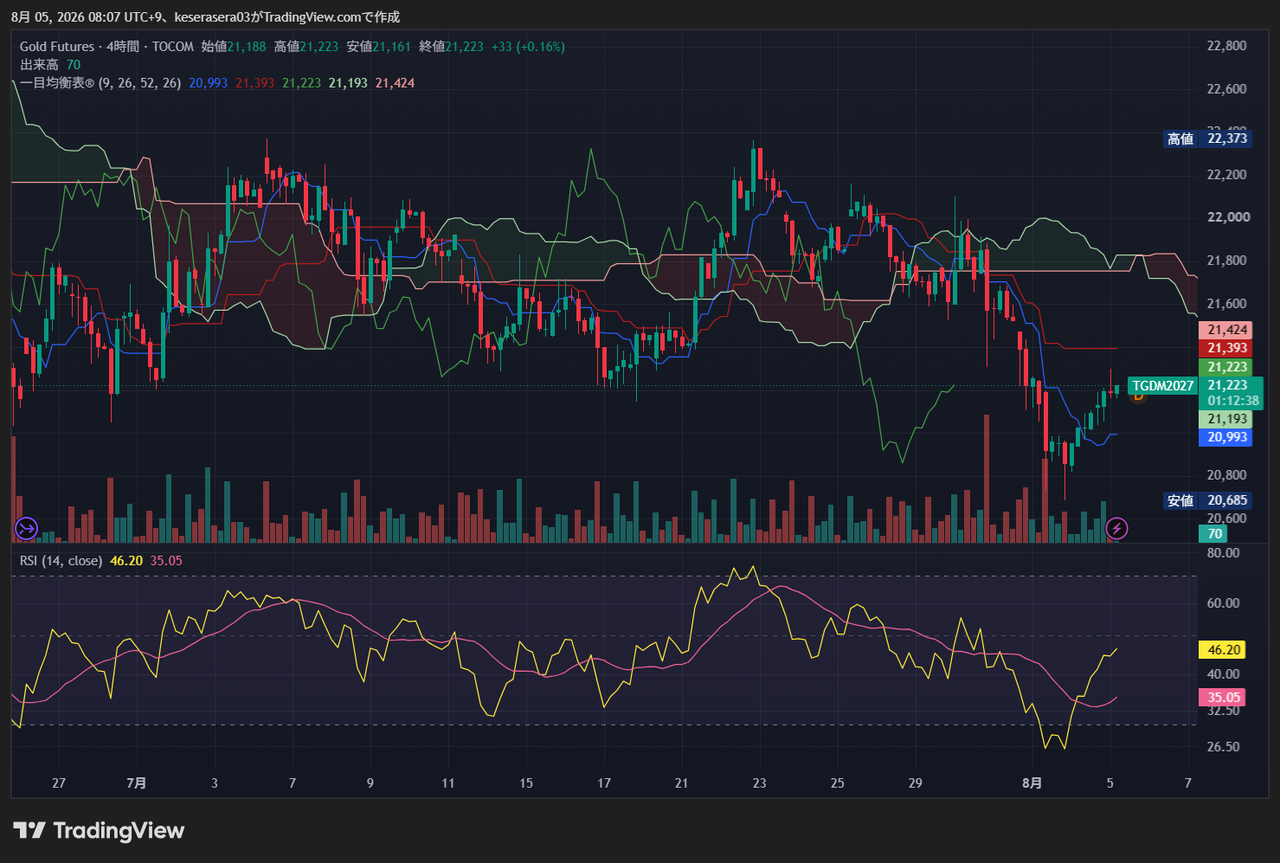Click the 出来高 volume legend

coord(50,65)
